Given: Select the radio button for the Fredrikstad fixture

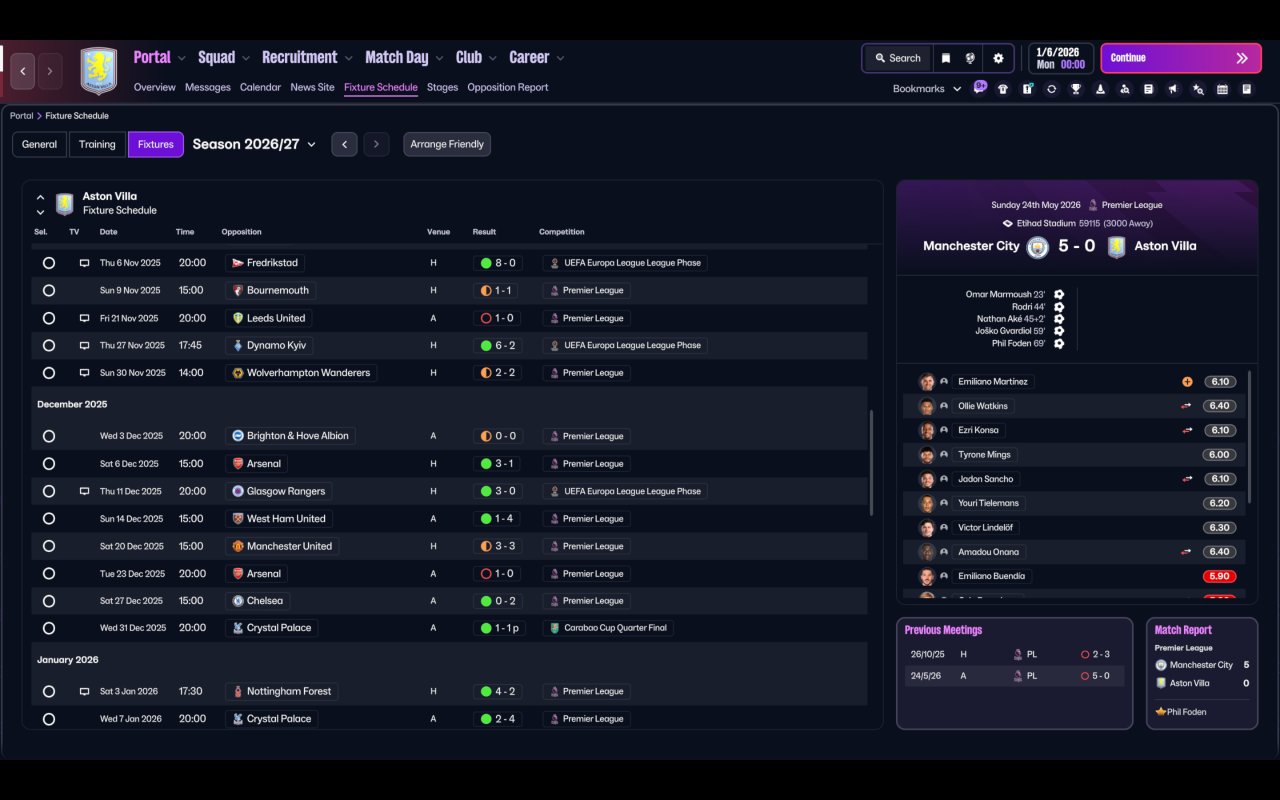Looking at the screenshot, I should [49, 263].
